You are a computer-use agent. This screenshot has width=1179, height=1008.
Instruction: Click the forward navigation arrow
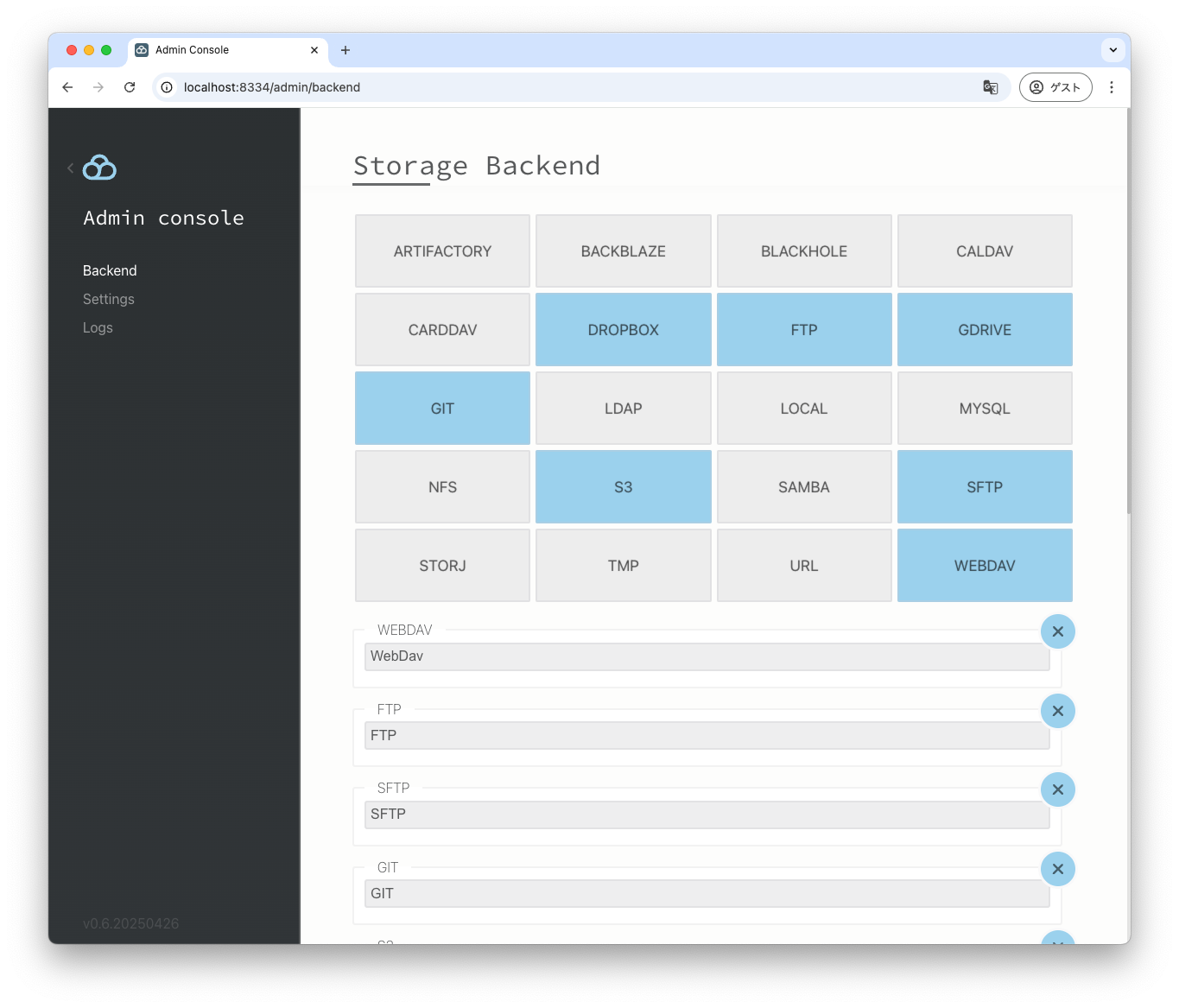click(x=98, y=87)
